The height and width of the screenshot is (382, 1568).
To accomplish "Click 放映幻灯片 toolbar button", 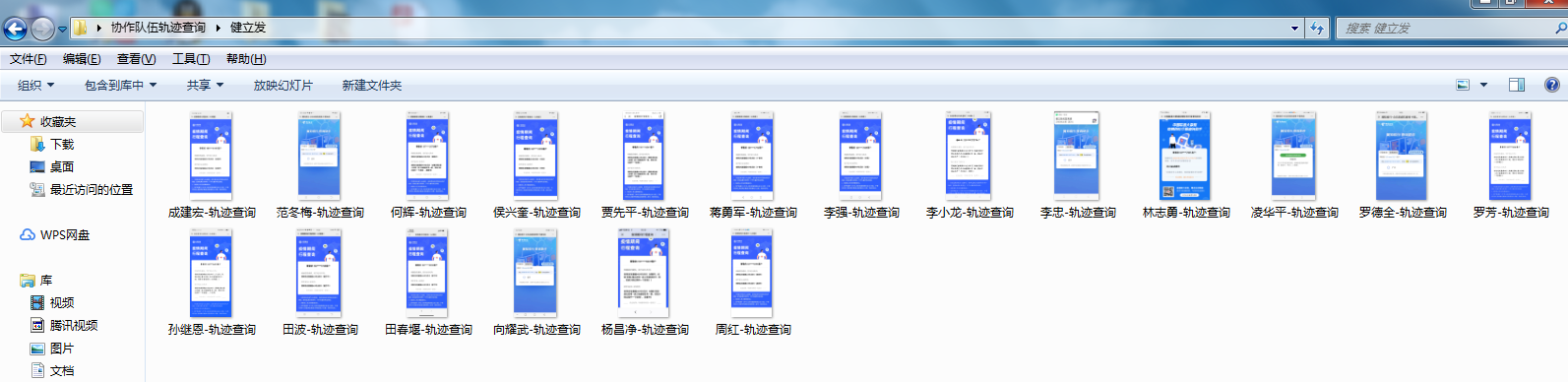I will coord(283,86).
